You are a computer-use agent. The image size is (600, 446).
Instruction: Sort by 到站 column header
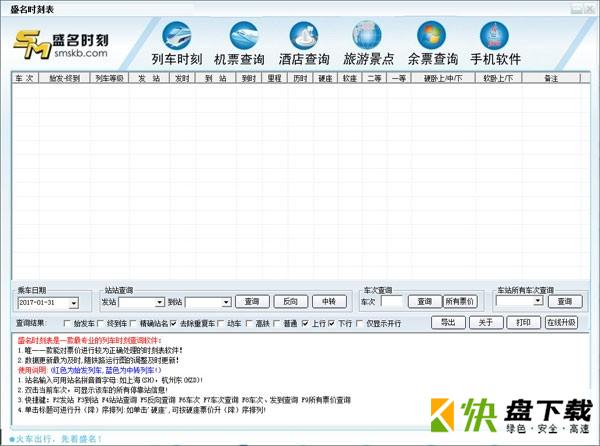(216, 78)
